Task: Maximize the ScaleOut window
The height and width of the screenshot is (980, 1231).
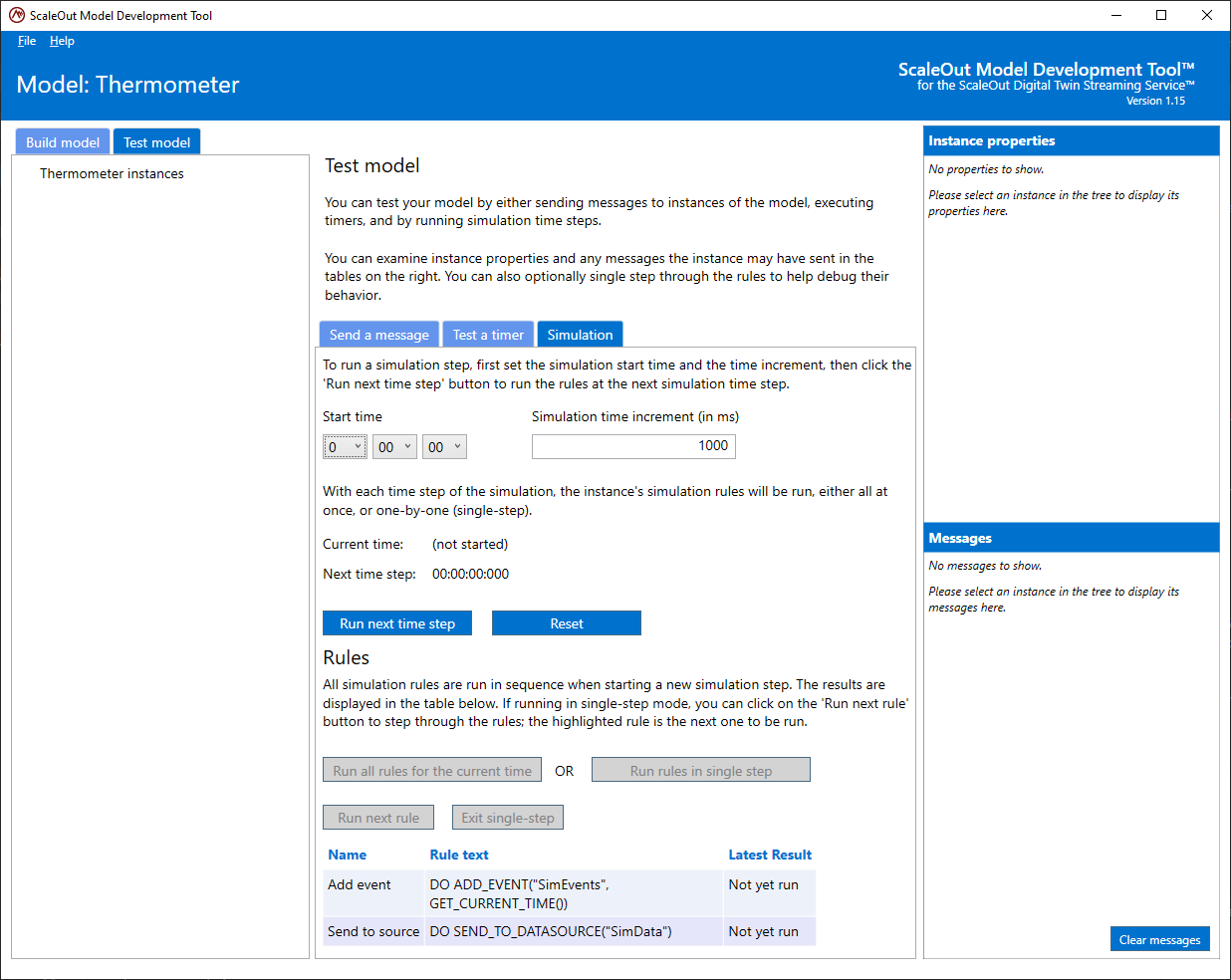Action: 1161,15
